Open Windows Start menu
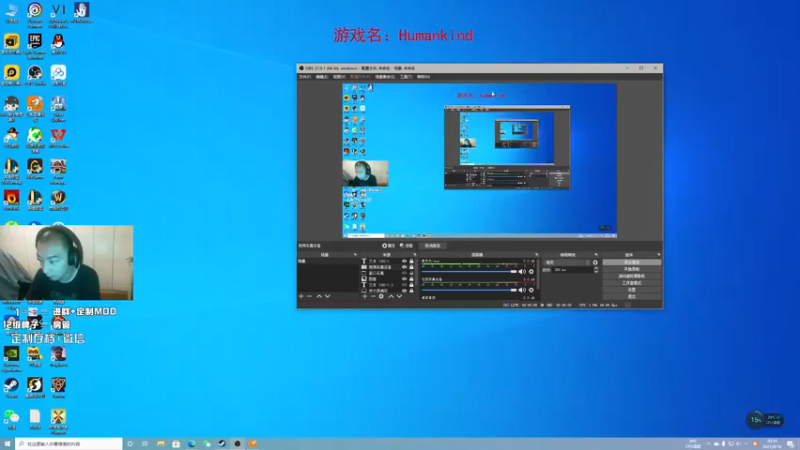Screen dimensions: 800x450 [x=7, y=444]
